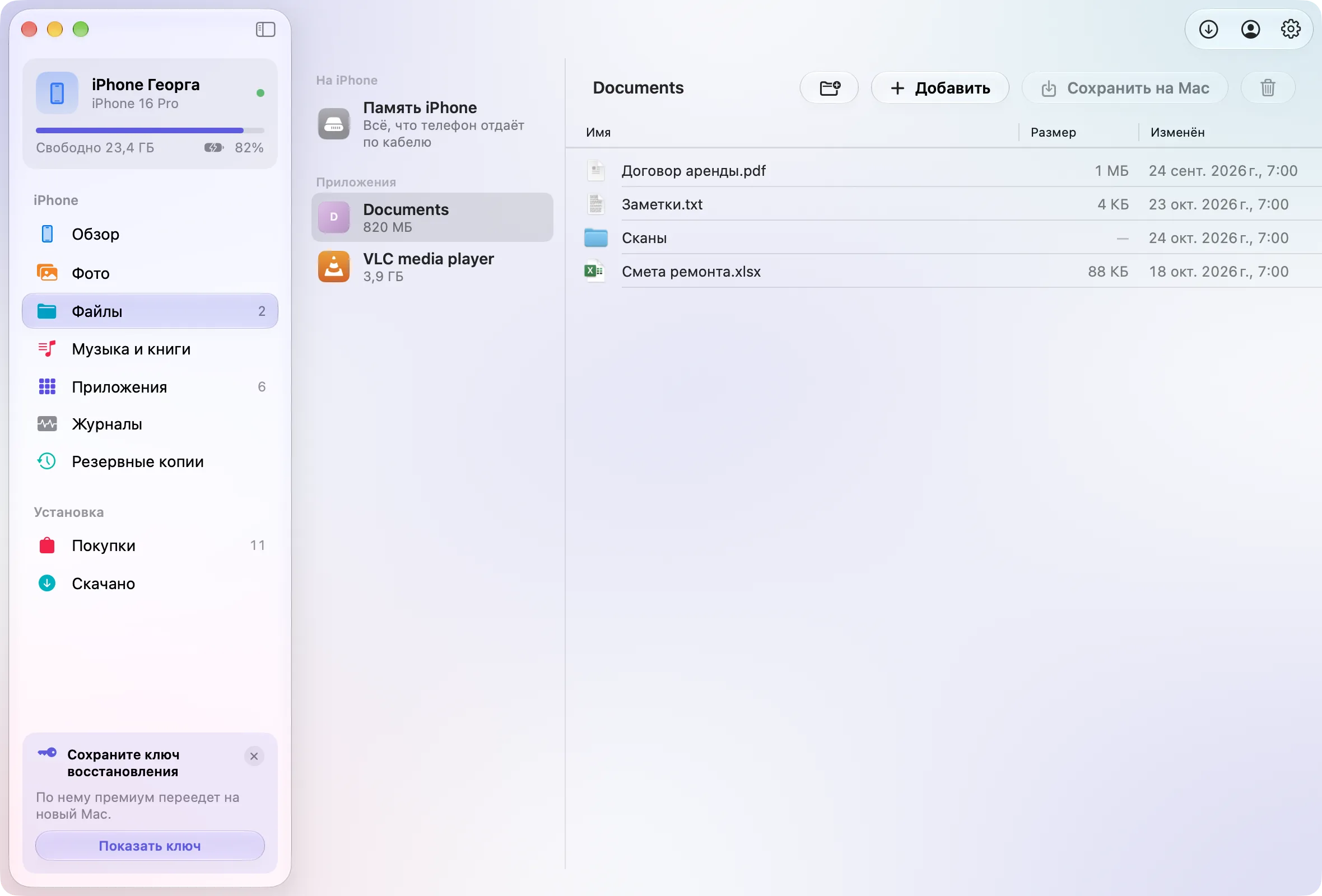Open settings gear icon
Screen dimensions: 1322x896
point(1291,29)
